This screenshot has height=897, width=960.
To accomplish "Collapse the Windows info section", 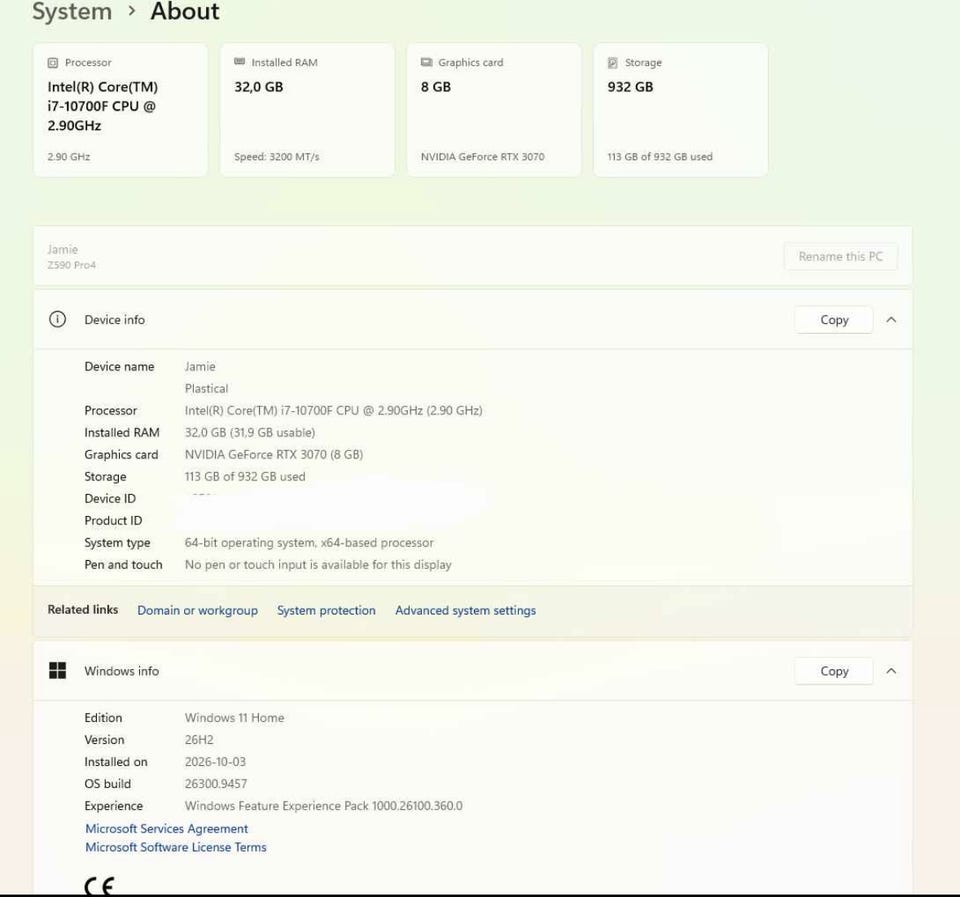I will tap(891, 671).
